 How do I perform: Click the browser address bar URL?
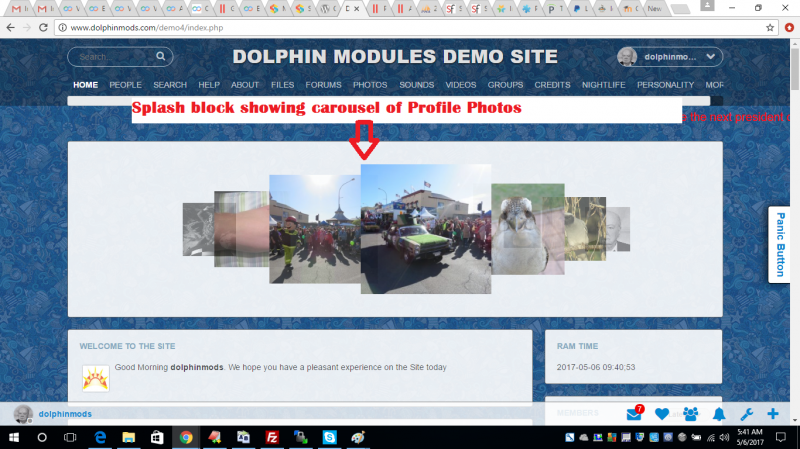[146, 28]
